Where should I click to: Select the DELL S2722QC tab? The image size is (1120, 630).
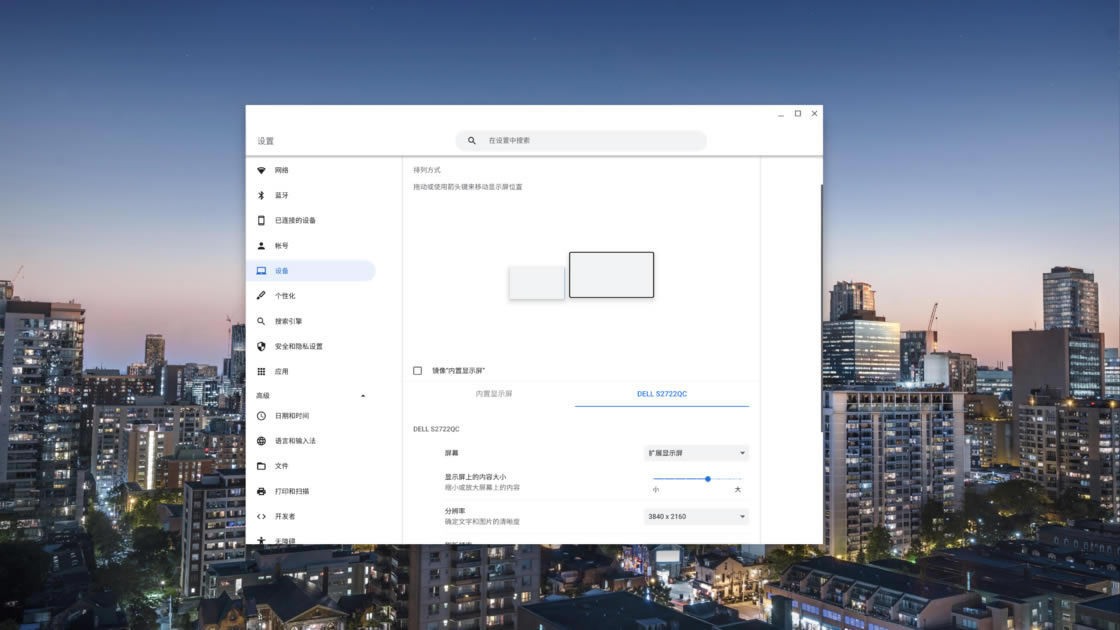tap(662, 394)
